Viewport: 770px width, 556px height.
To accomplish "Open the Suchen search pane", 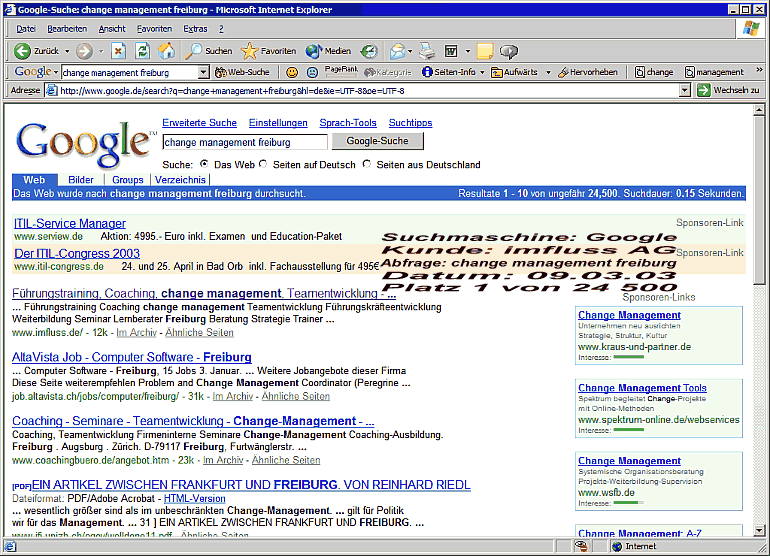I will point(208,51).
